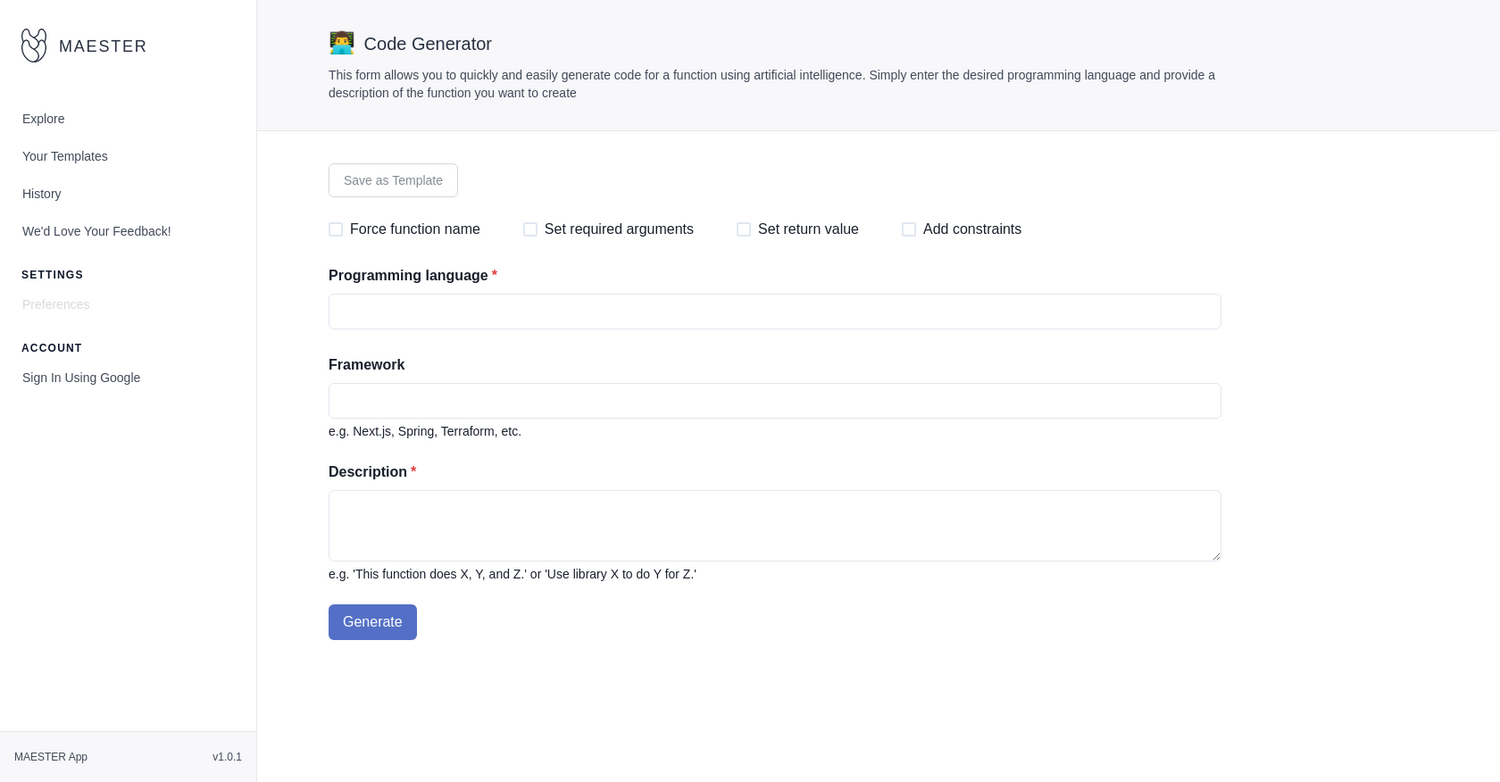Image resolution: width=1500 pixels, height=782 pixels.
Task: Toggle the Add constraints option on
Action: pos(908,229)
